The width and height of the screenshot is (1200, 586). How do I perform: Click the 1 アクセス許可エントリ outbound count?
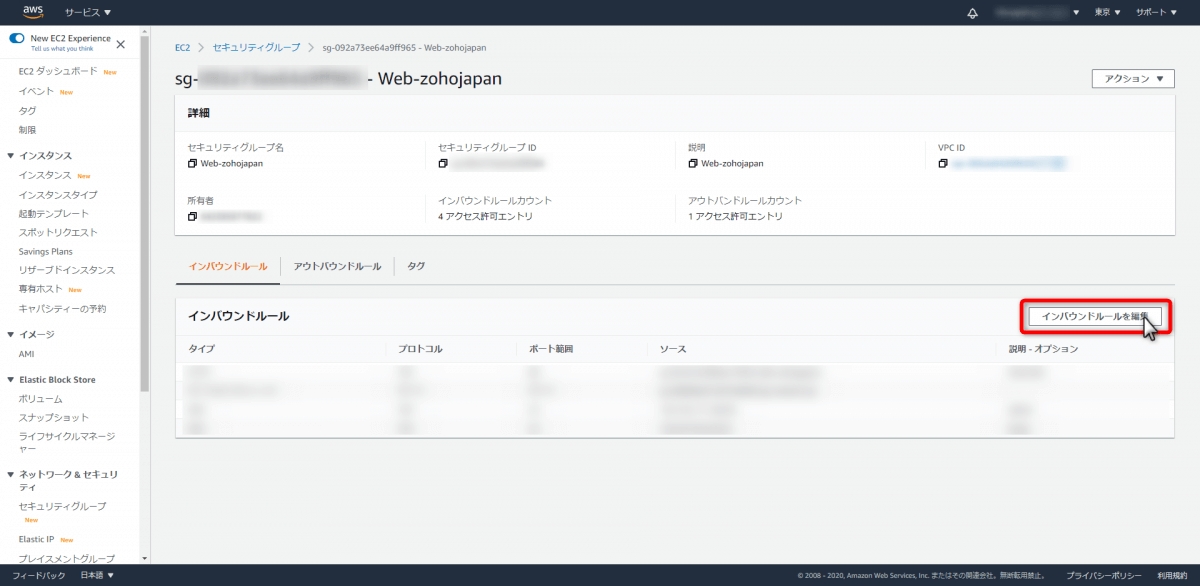click(x=735, y=216)
